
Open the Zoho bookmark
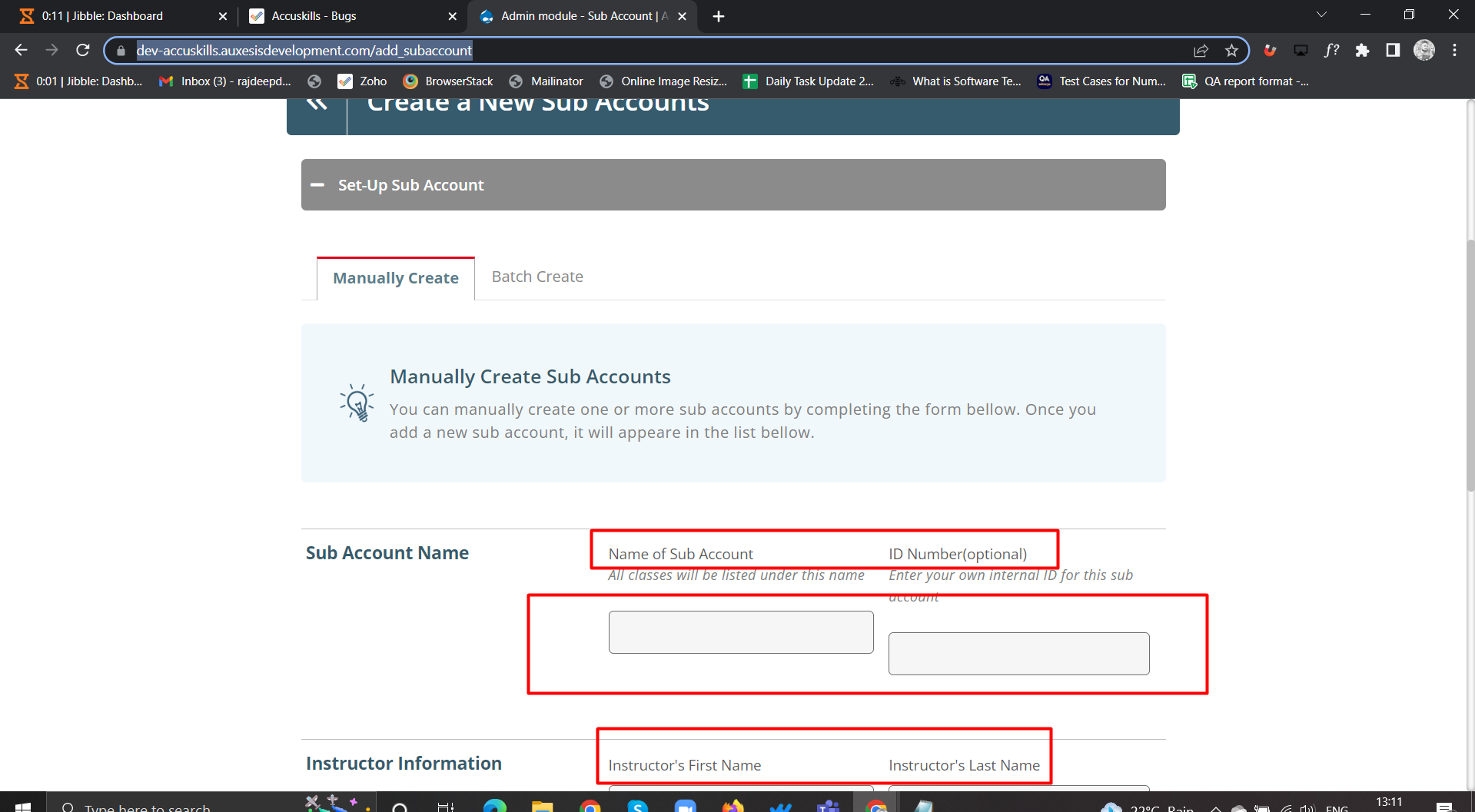(x=362, y=81)
